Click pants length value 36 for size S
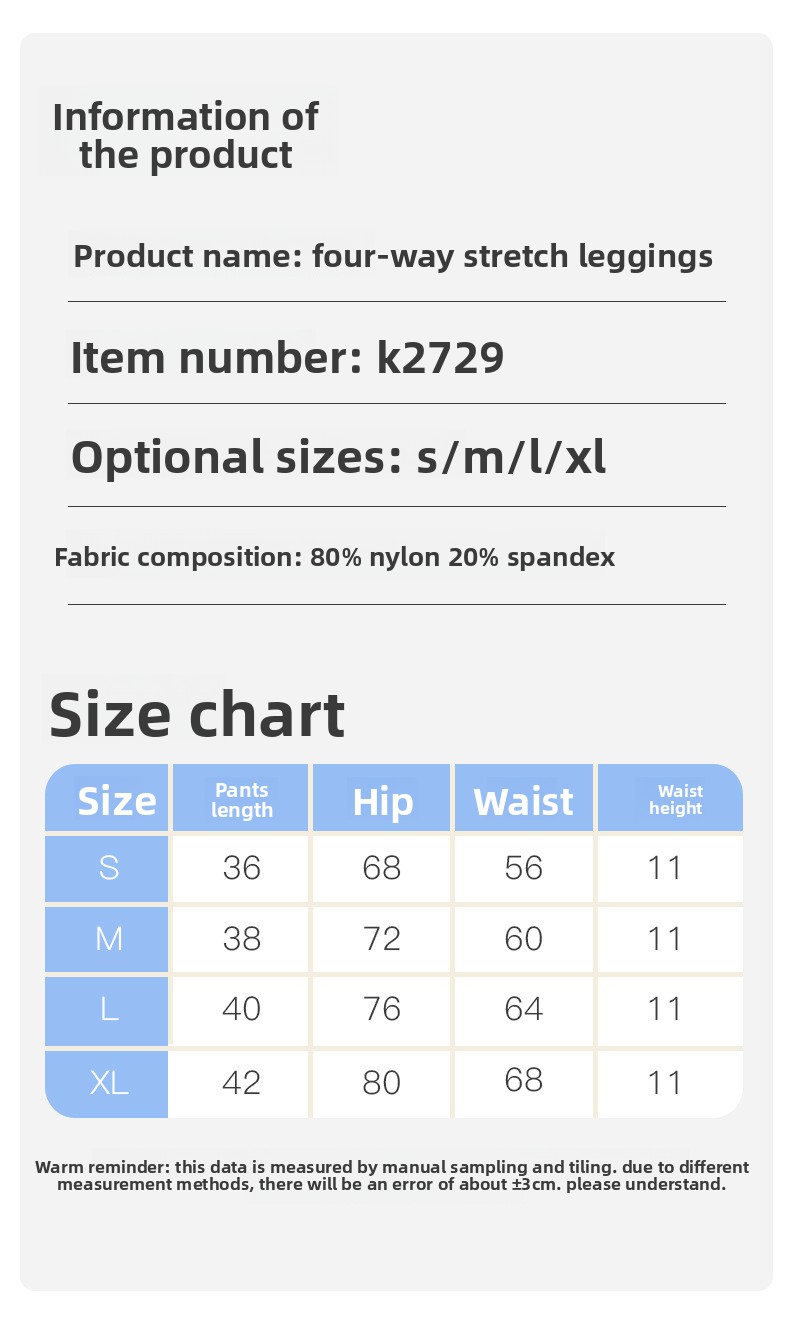 [x=242, y=868]
